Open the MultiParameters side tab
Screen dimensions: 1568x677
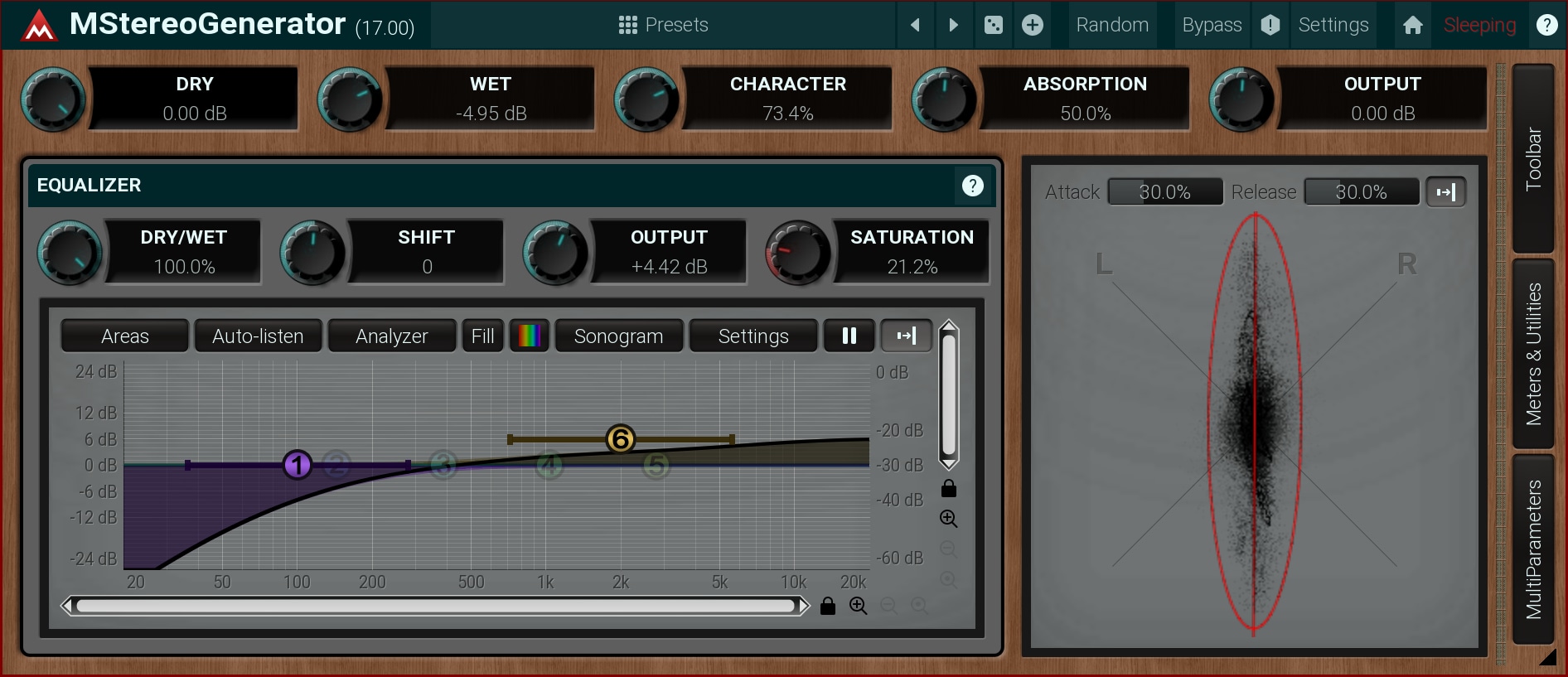pos(1533,549)
